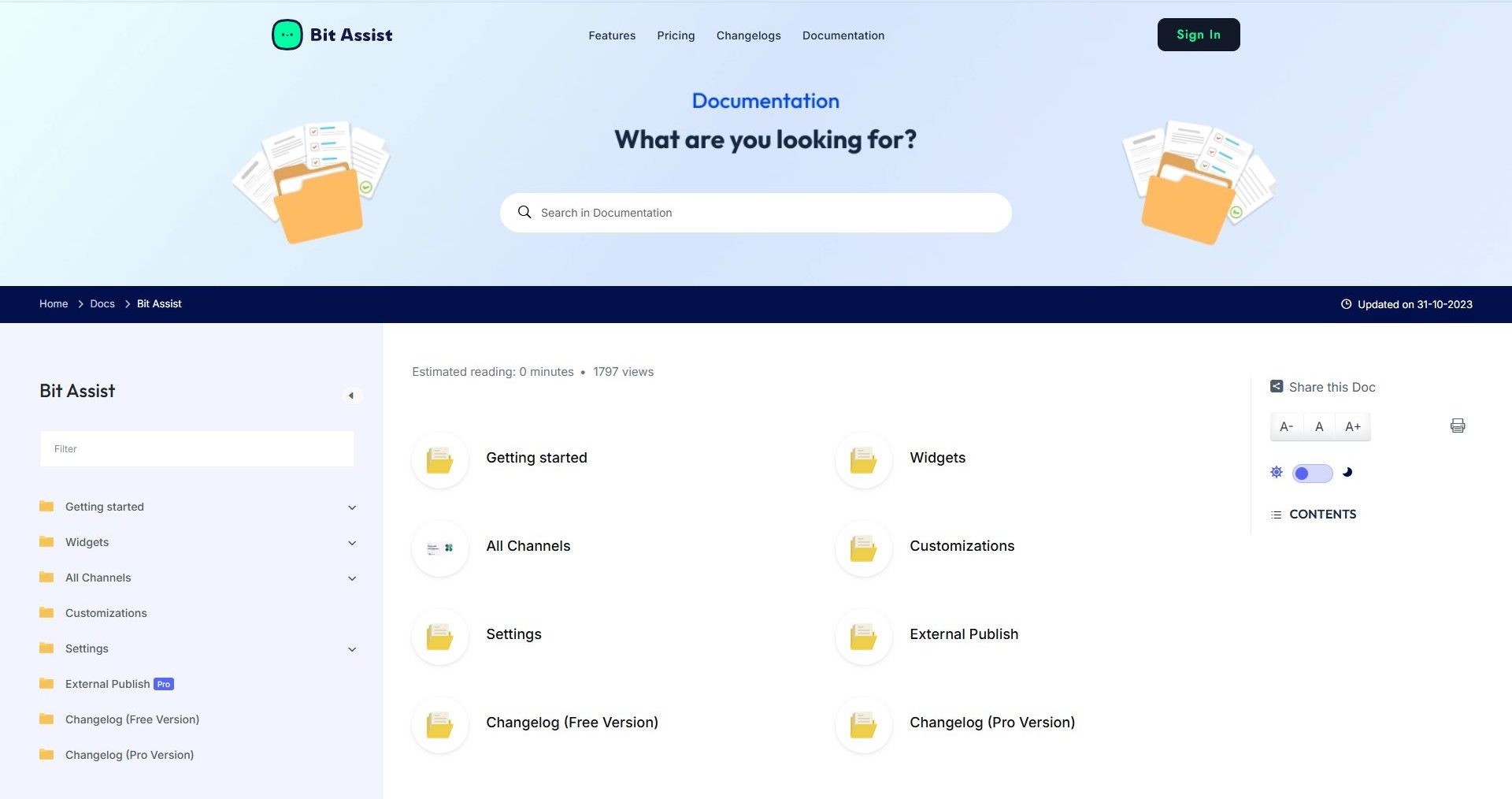Increase font size with A+ button
Viewport: 1512px width, 799px height.
click(x=1353, y=426)
